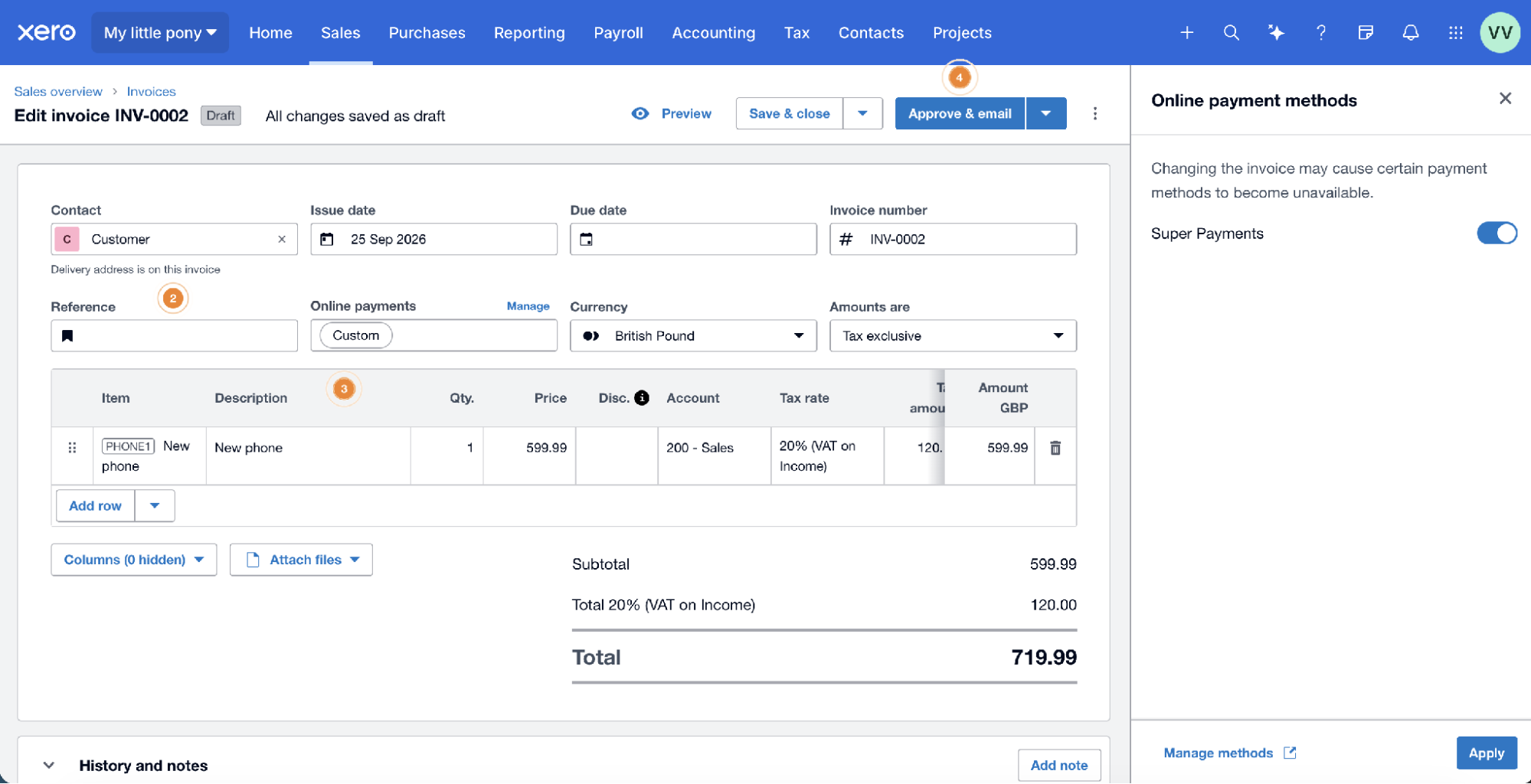Open the Approve & email dropdown arrow
The width and height of the screenshot is (1531, 784).
[x=1045, y=113]
